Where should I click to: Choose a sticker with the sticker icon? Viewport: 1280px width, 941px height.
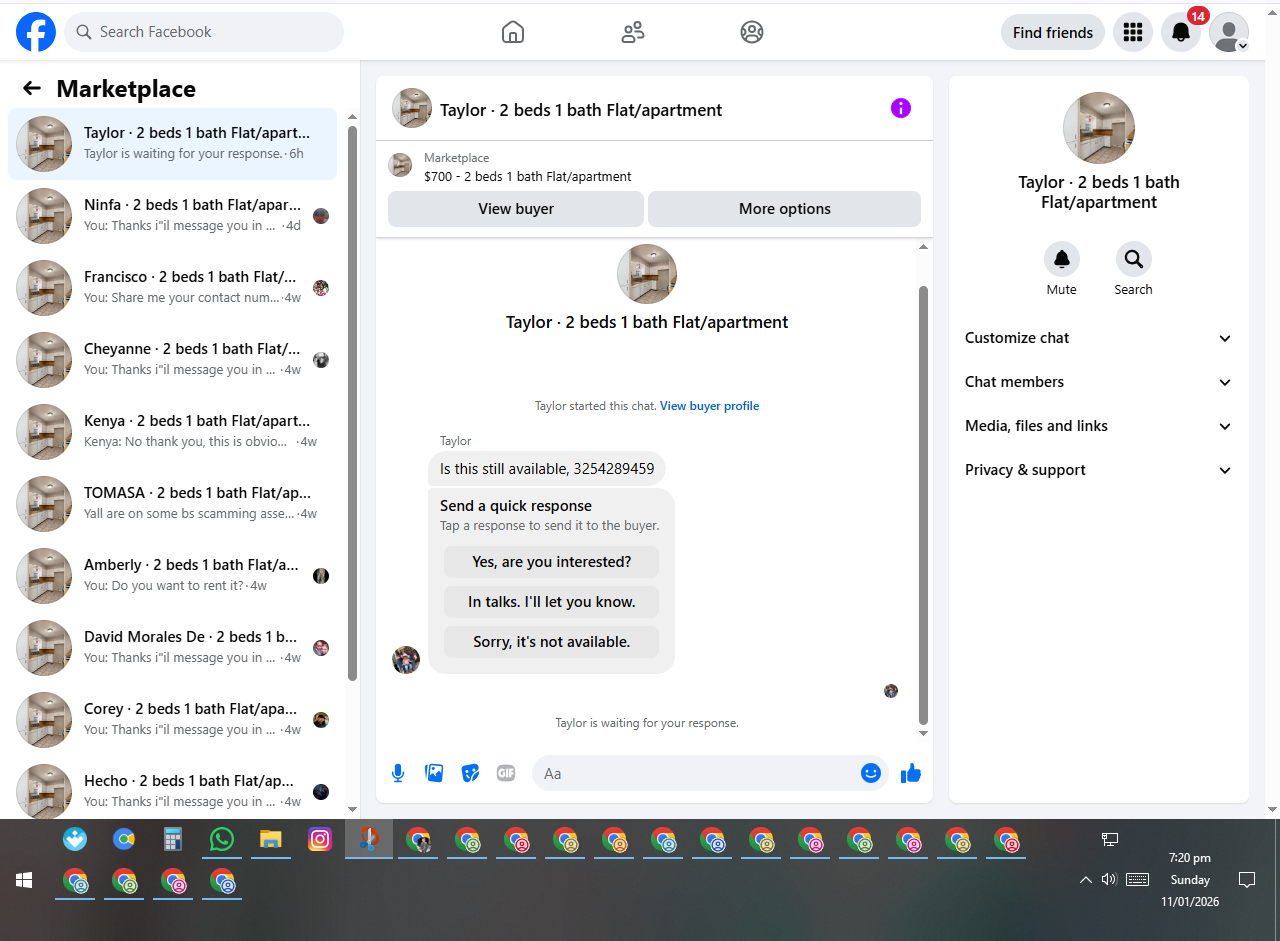(x=470, y=773)
